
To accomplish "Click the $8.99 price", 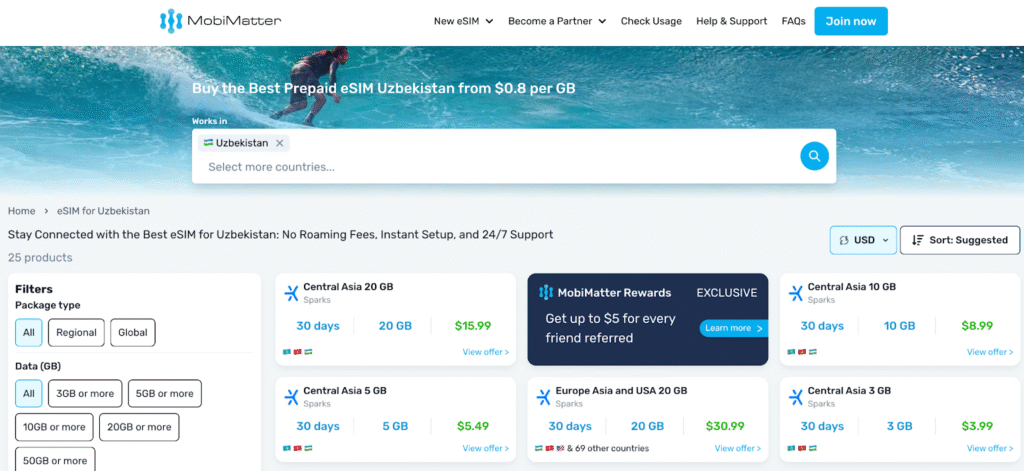I will [977, 325].
